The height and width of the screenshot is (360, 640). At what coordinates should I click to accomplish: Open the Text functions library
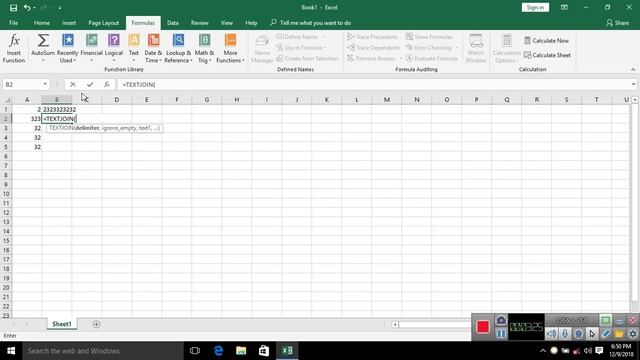(134, 48)
